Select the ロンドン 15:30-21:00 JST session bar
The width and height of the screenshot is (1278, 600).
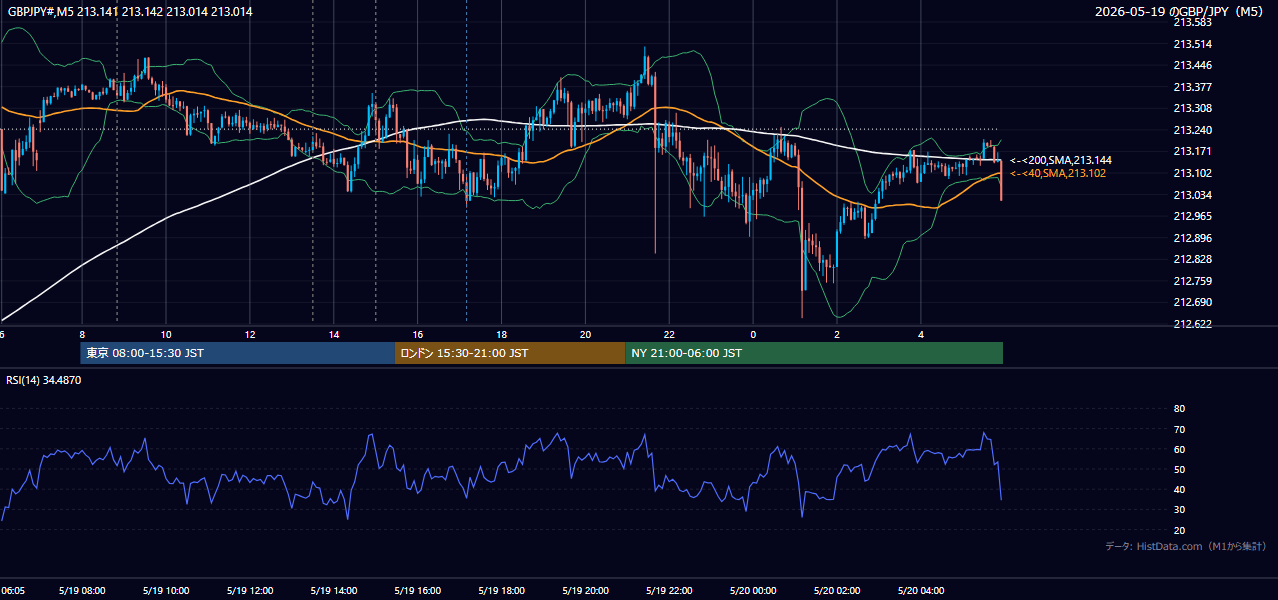click(x=511, y=353)
